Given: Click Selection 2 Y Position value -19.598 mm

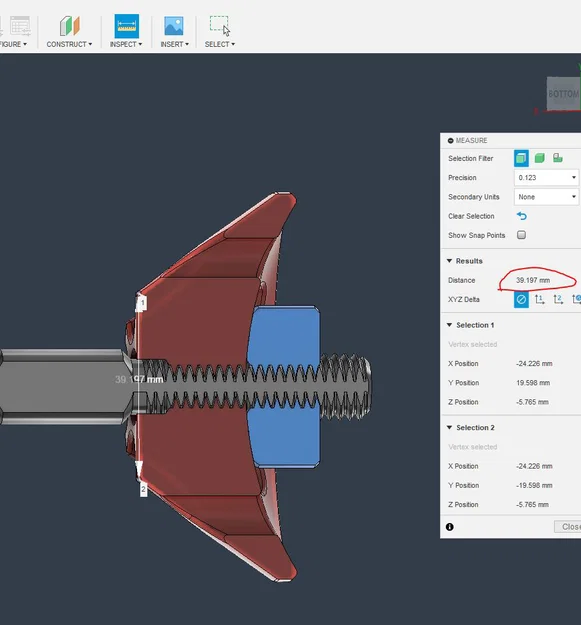Looking at the screenshot, I should [534, 485].
